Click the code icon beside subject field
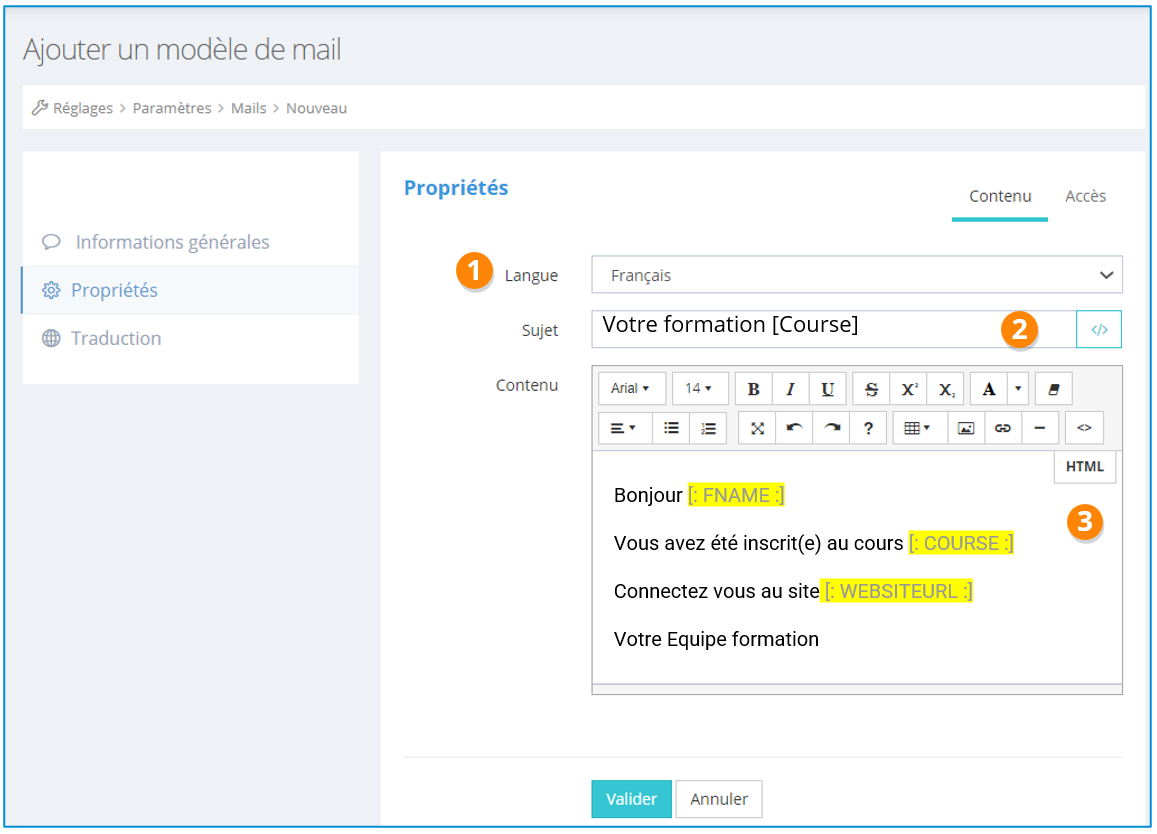Screen dimensions: 1157x834 pyautogui.click(x=1099, y=329)
